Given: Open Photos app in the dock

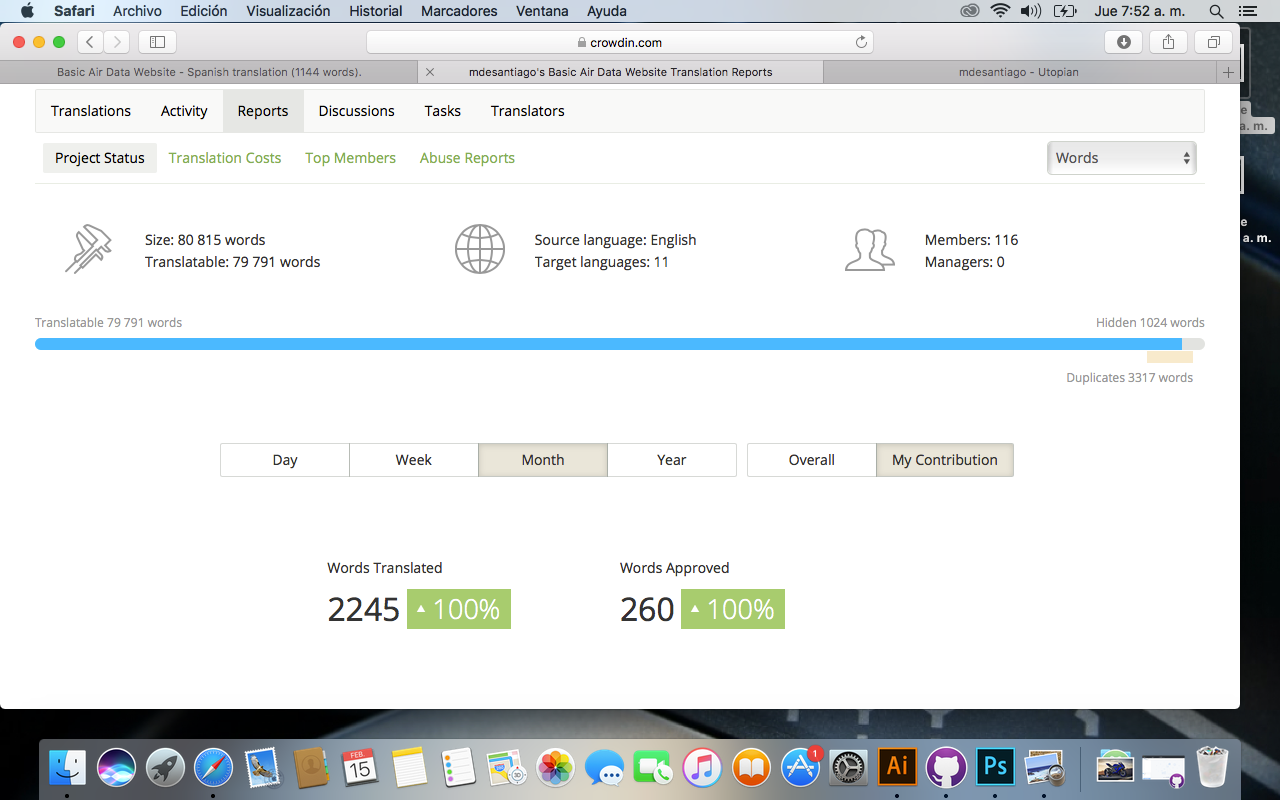Looking at the screenshot, I should pyautogui.click(x=556, y=767).
